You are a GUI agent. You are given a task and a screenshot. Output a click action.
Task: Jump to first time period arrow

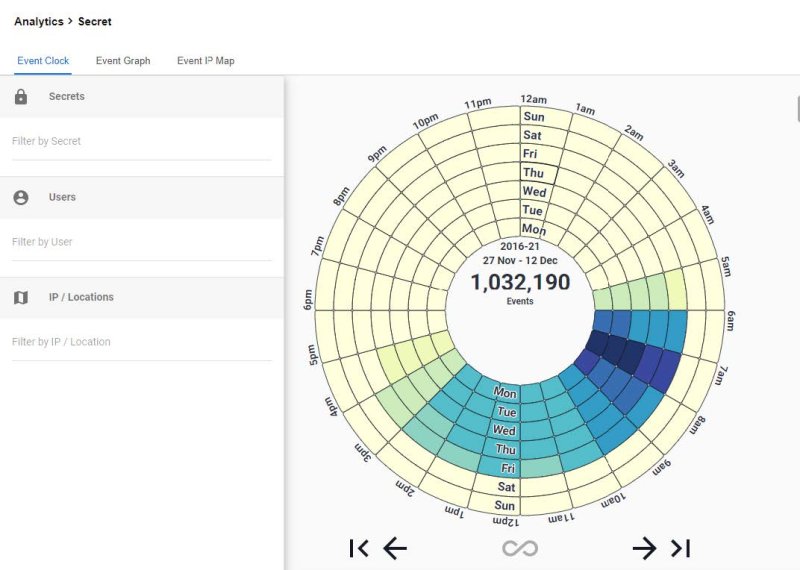tap(359, 548)
